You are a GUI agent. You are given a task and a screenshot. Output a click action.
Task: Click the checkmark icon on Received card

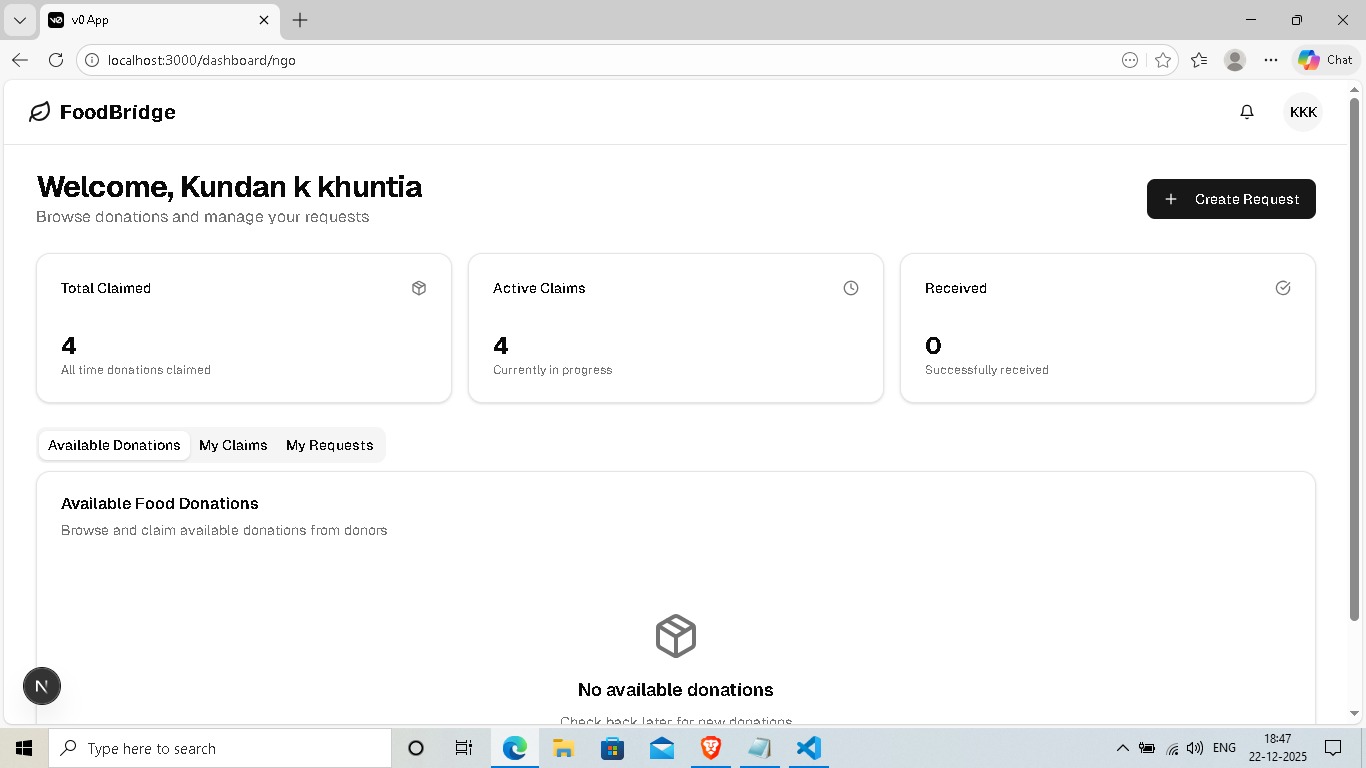pos(1283,288)
